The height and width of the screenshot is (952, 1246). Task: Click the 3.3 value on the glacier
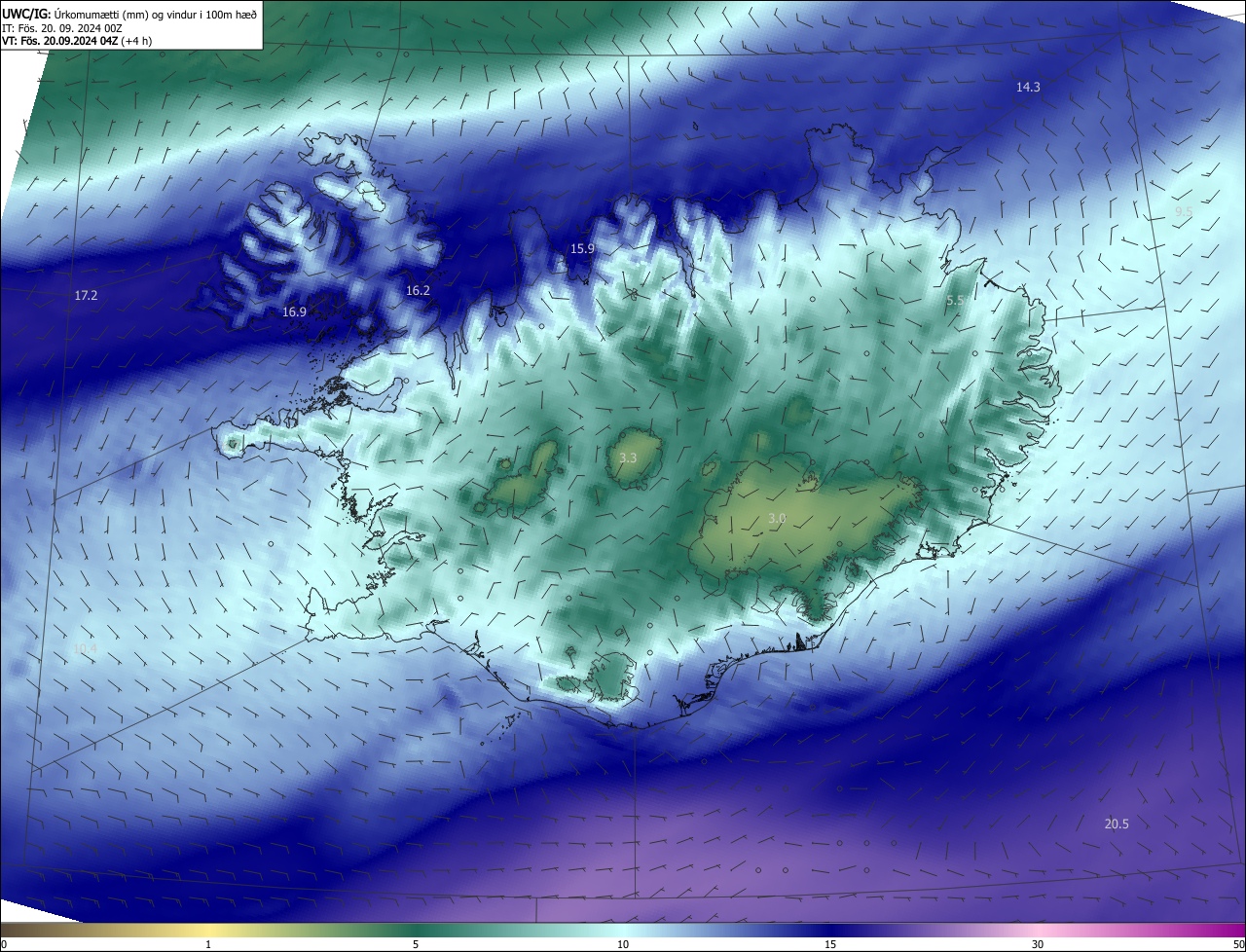click(628, 458)
